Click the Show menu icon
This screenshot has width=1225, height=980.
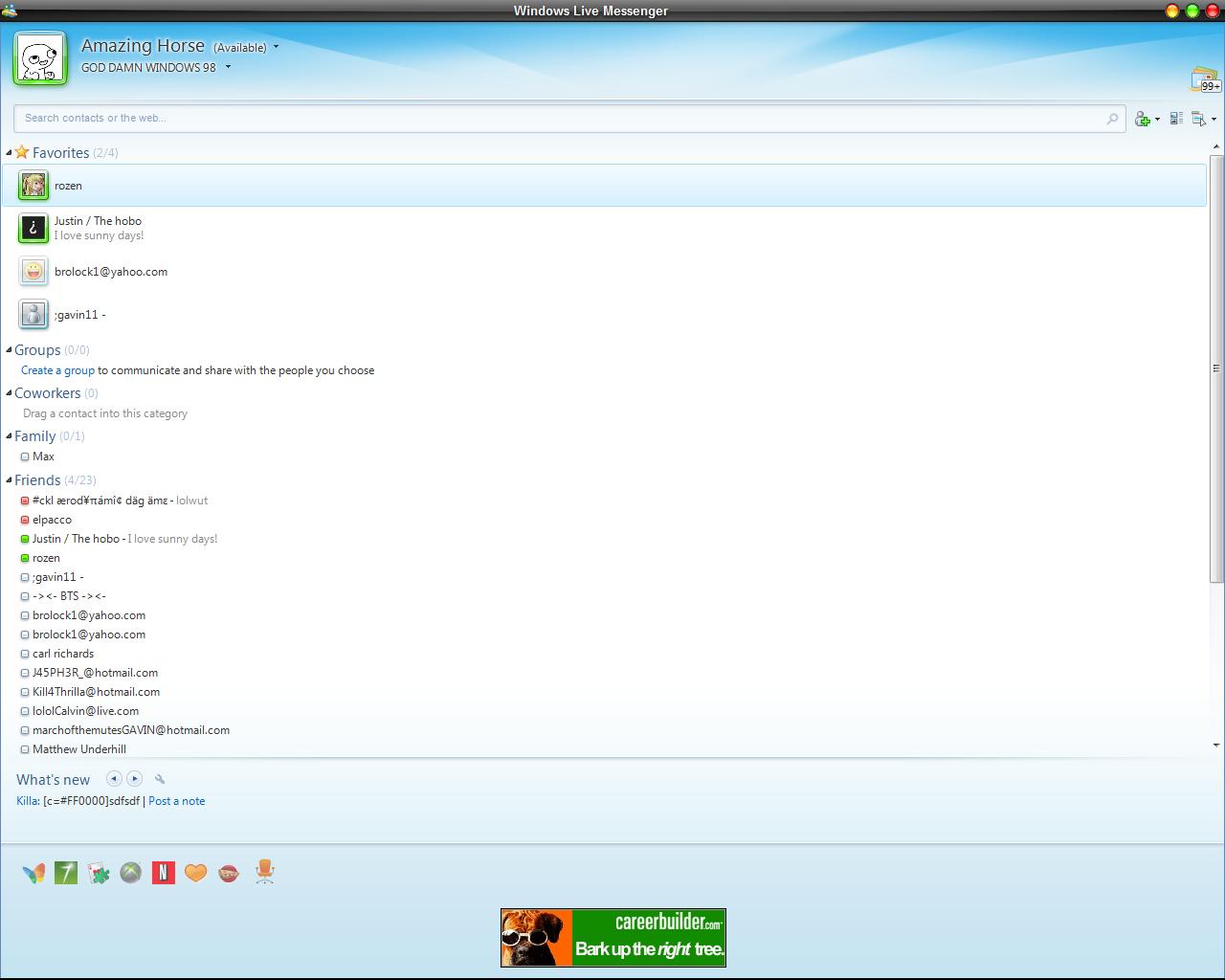click(x=1198, y=119)
